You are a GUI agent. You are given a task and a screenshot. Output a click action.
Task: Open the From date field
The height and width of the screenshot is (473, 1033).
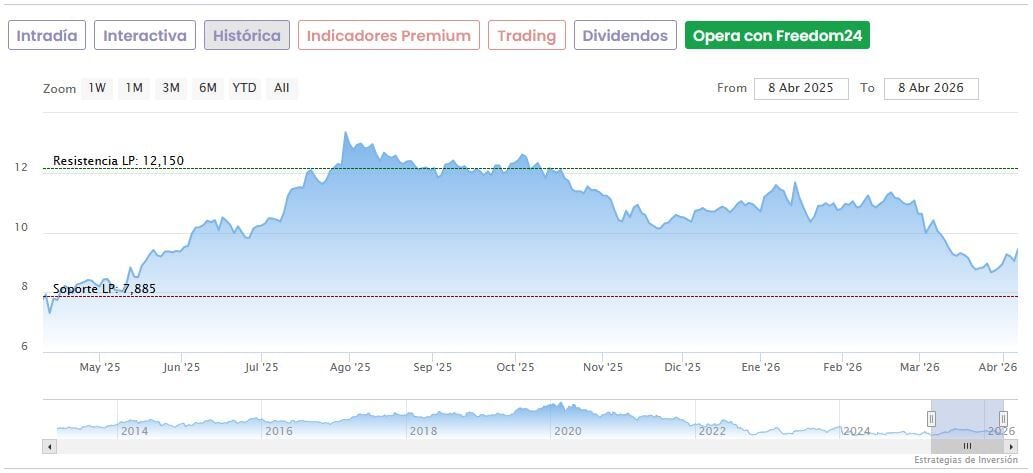point(801,88)
